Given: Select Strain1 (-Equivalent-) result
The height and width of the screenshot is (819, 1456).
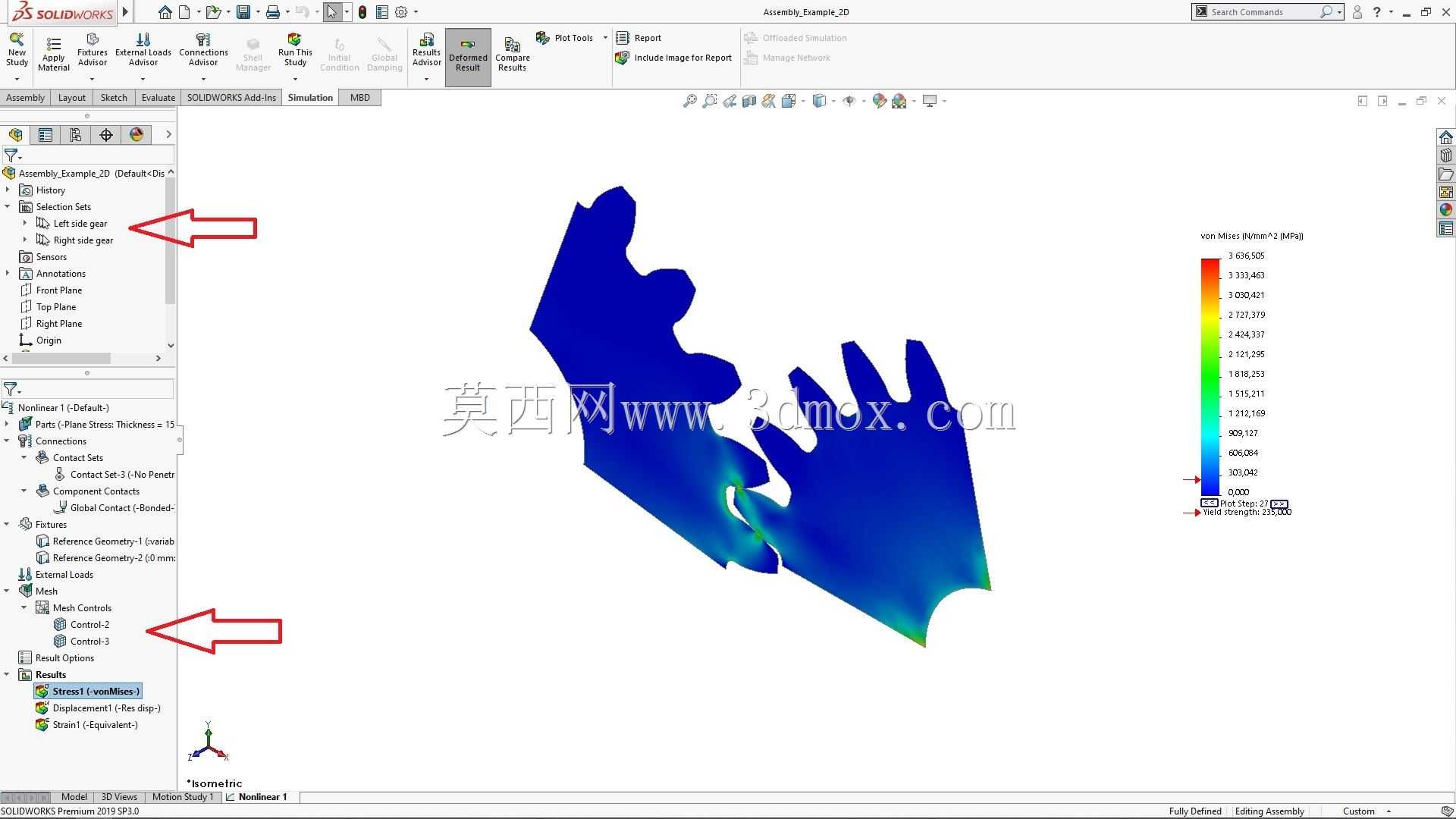Looking at the screenshot, I should [86, 725].
